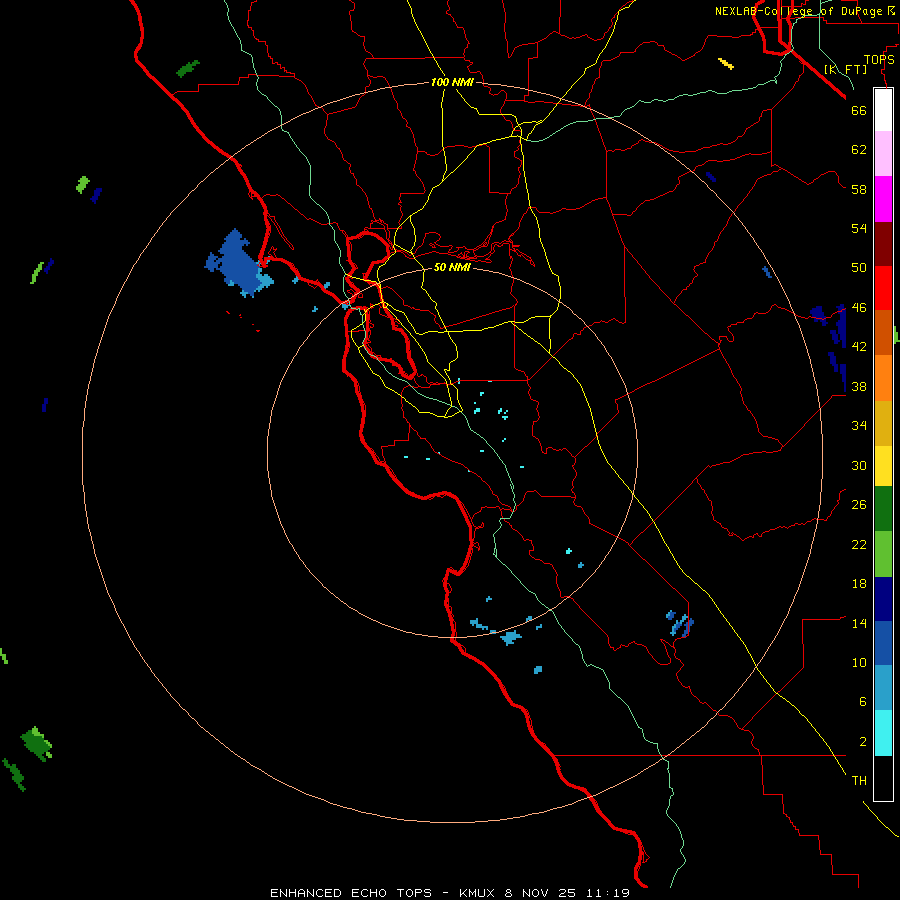Viewport: 900px width, 900px height.
Task: Select the '2' legend value
Action: point(863,741)
